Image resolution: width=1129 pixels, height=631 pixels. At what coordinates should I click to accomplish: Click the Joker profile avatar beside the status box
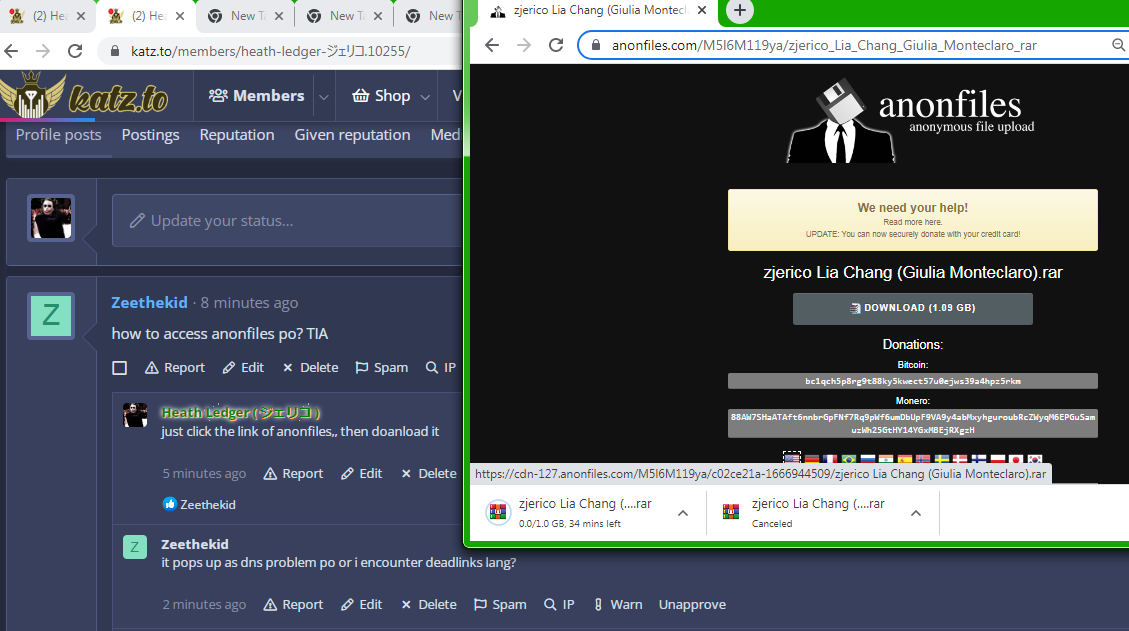tap(51, 218)
